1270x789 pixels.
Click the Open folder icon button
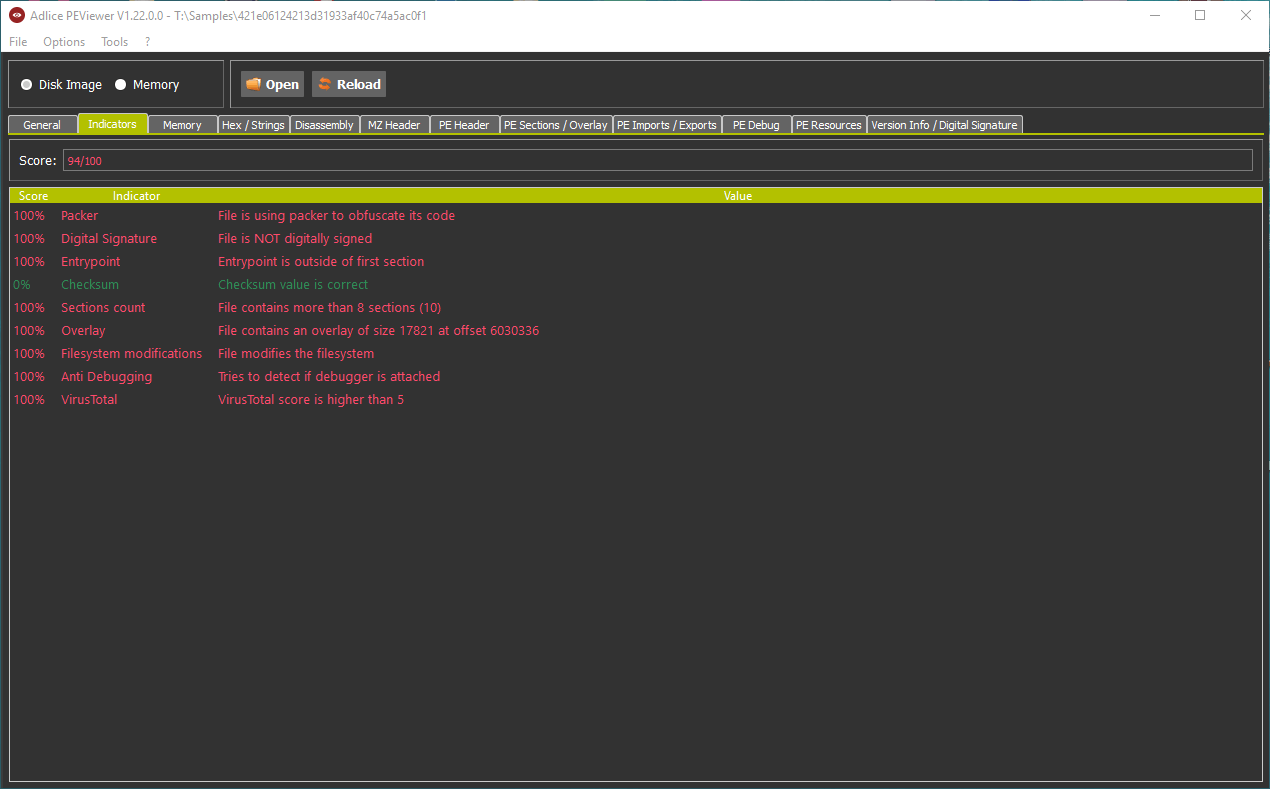coord(254,85)
